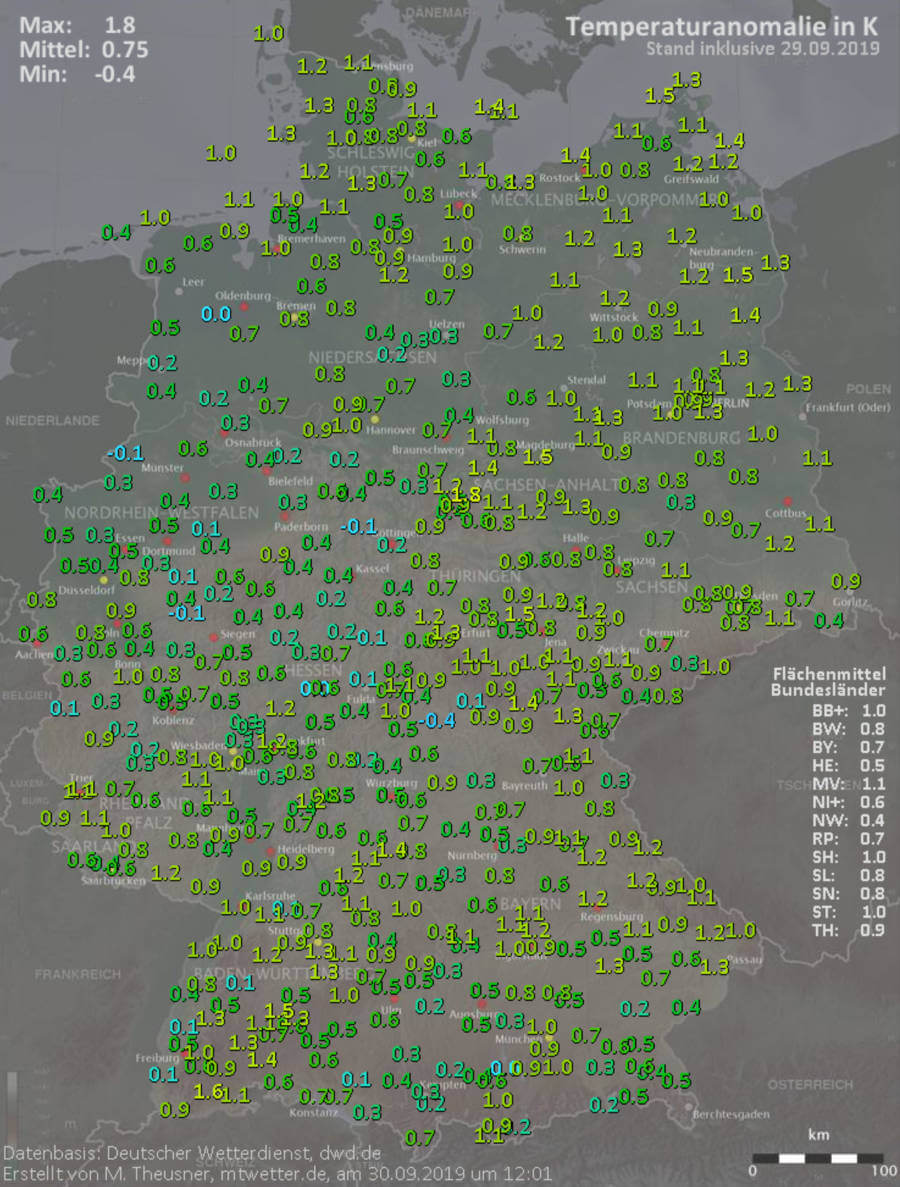This screenshot has width=900, height=1187.
Task: Click the 'Berchtesgaden' city label
Action: click(x=731, y=1114)
